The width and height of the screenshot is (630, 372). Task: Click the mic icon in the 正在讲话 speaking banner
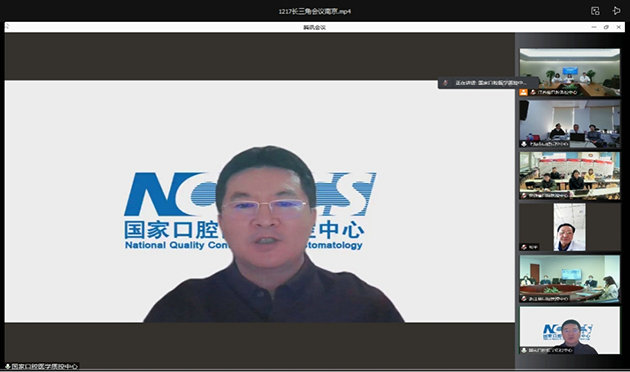point(445,83)
